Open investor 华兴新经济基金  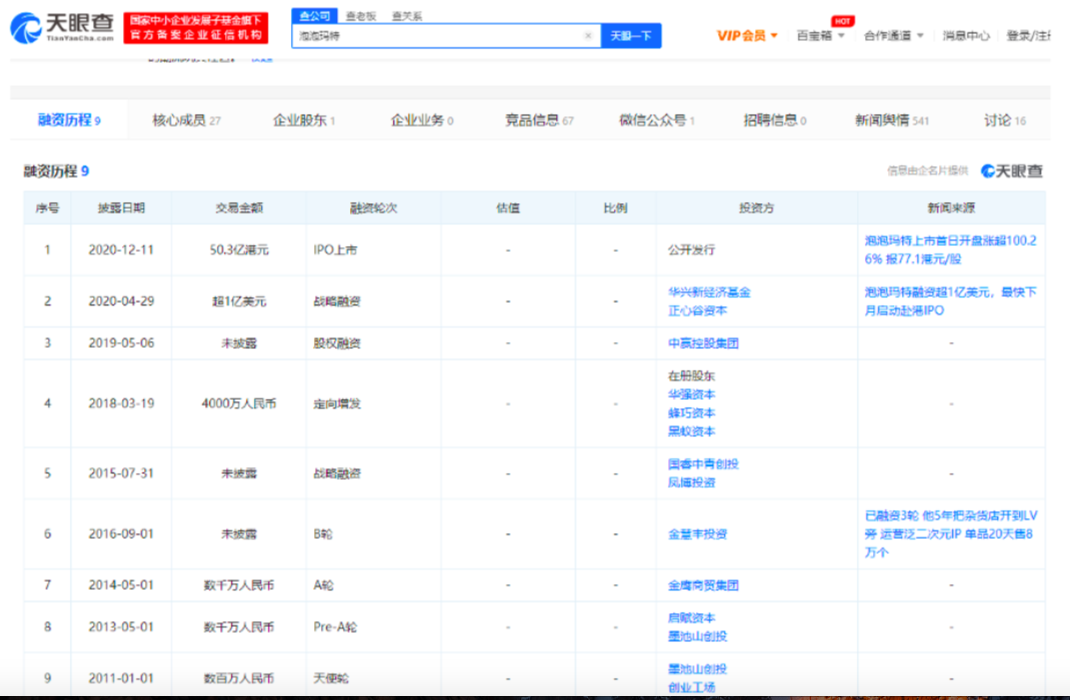[x=709, y=292]
